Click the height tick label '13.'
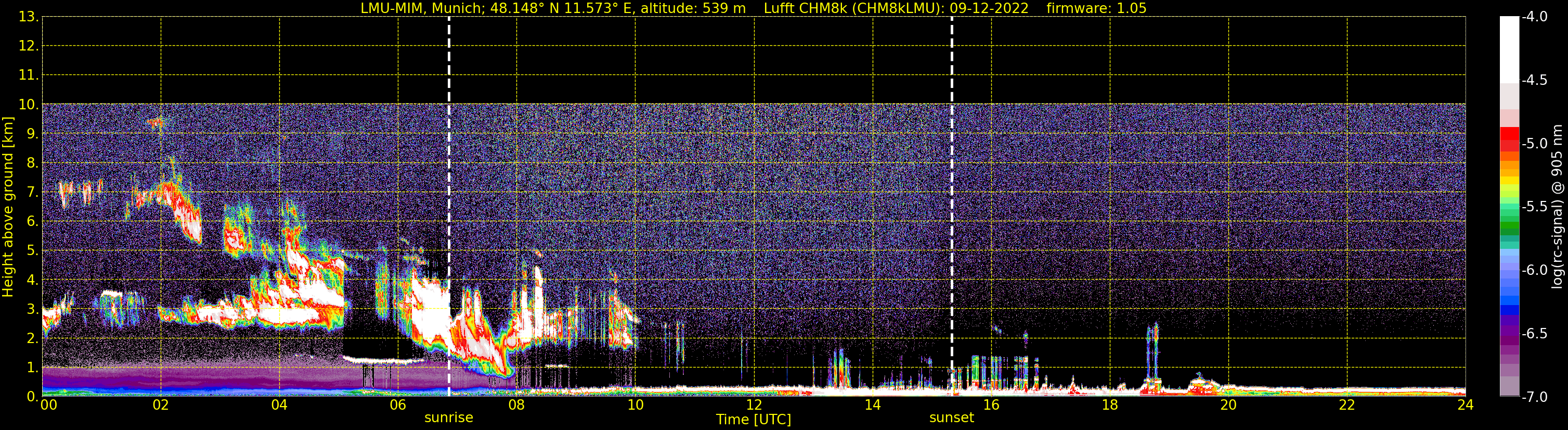 tap(29, 17)
